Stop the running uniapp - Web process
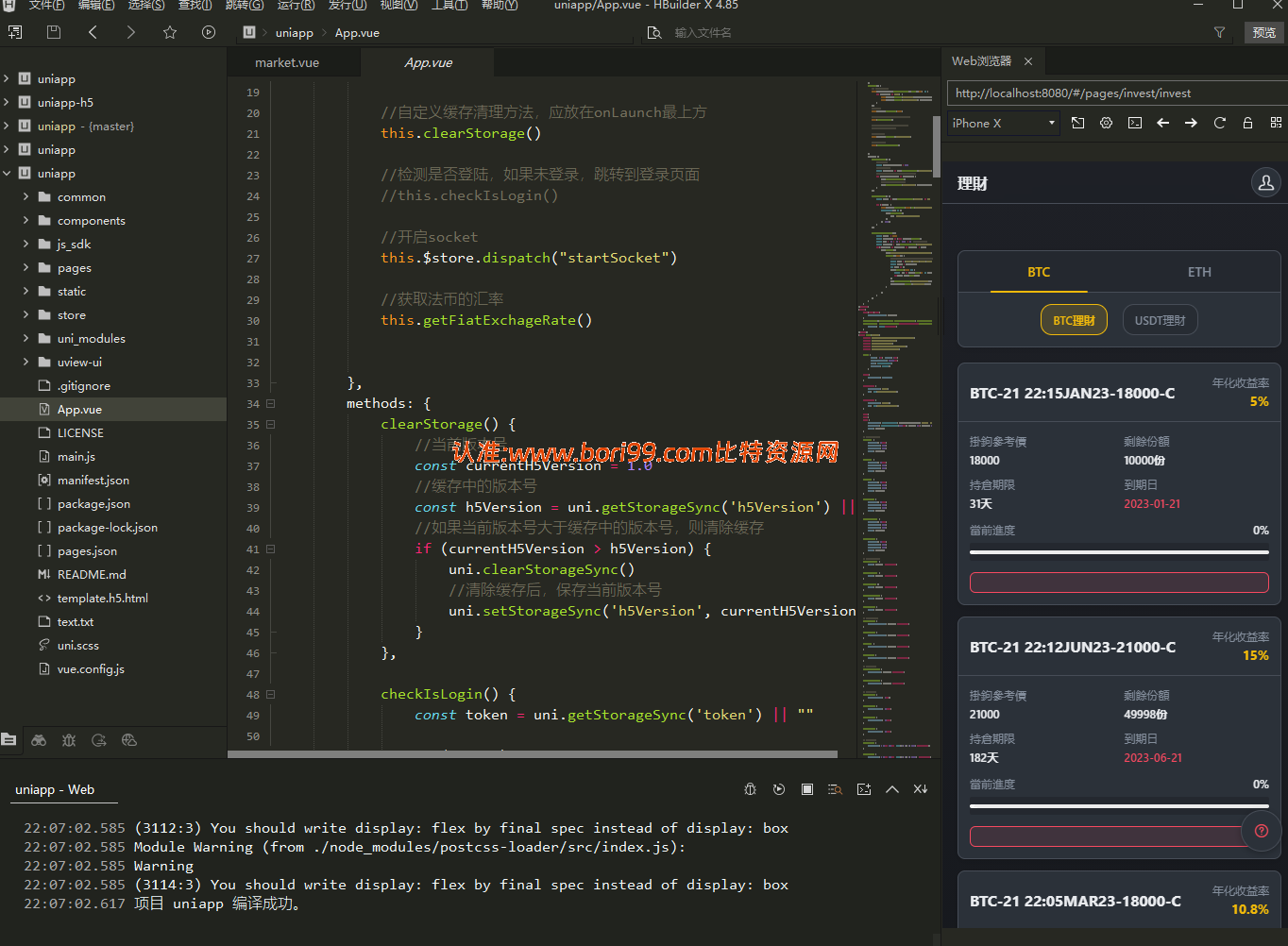Image resolution: width=1288 pixels, height=946 pixels. point(807,789)
